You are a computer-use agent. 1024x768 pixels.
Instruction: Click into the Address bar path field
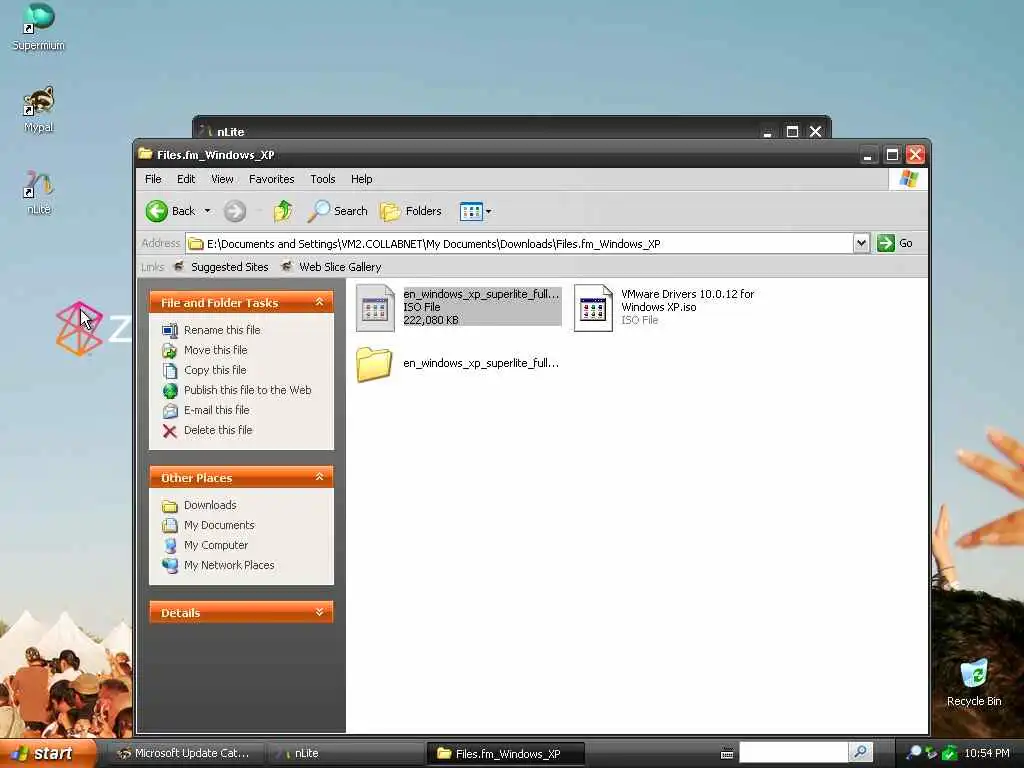(519, 244)
